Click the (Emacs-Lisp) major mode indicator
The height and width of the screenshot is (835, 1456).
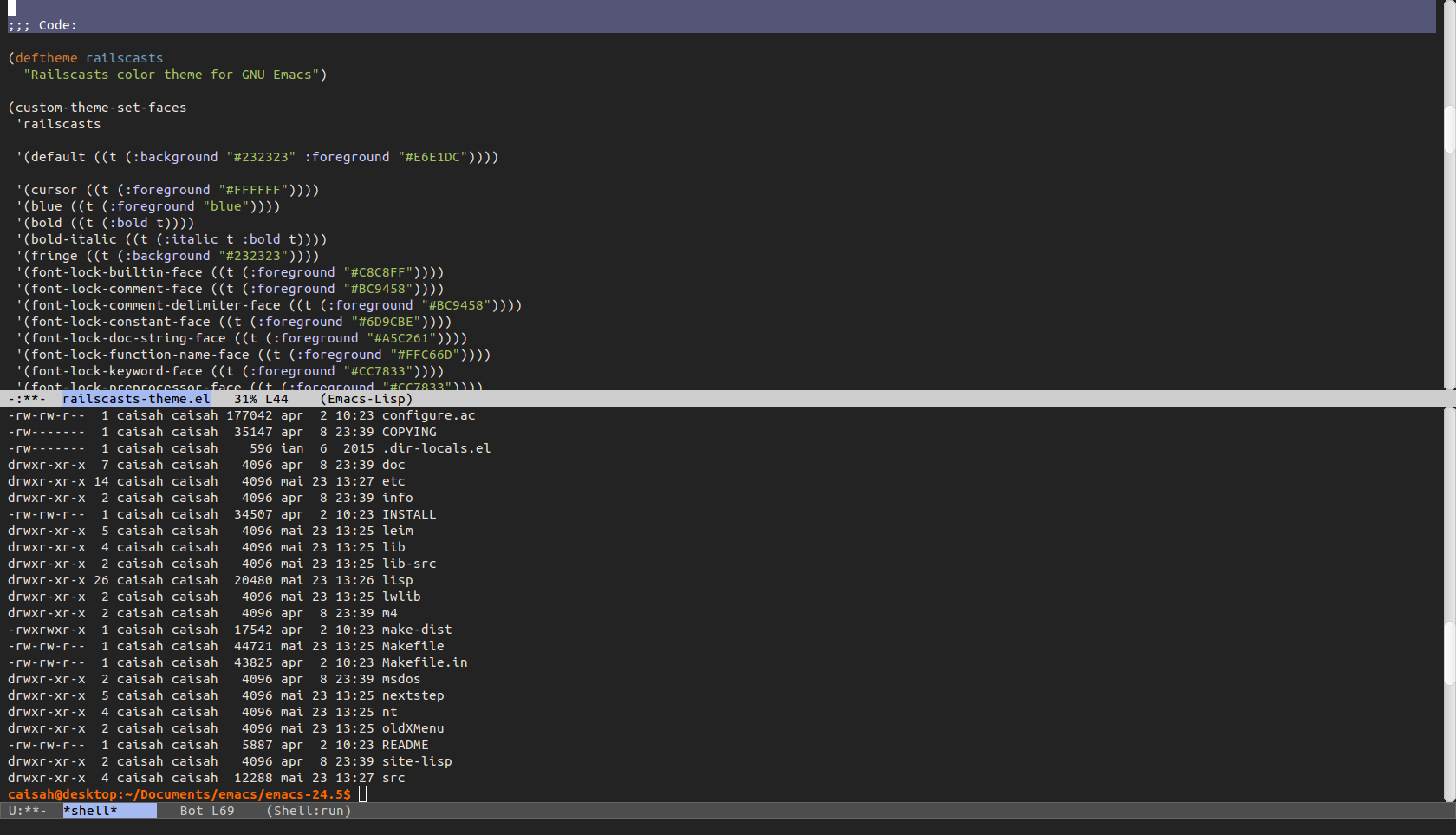pyautogui.click(x=367, y=399)
